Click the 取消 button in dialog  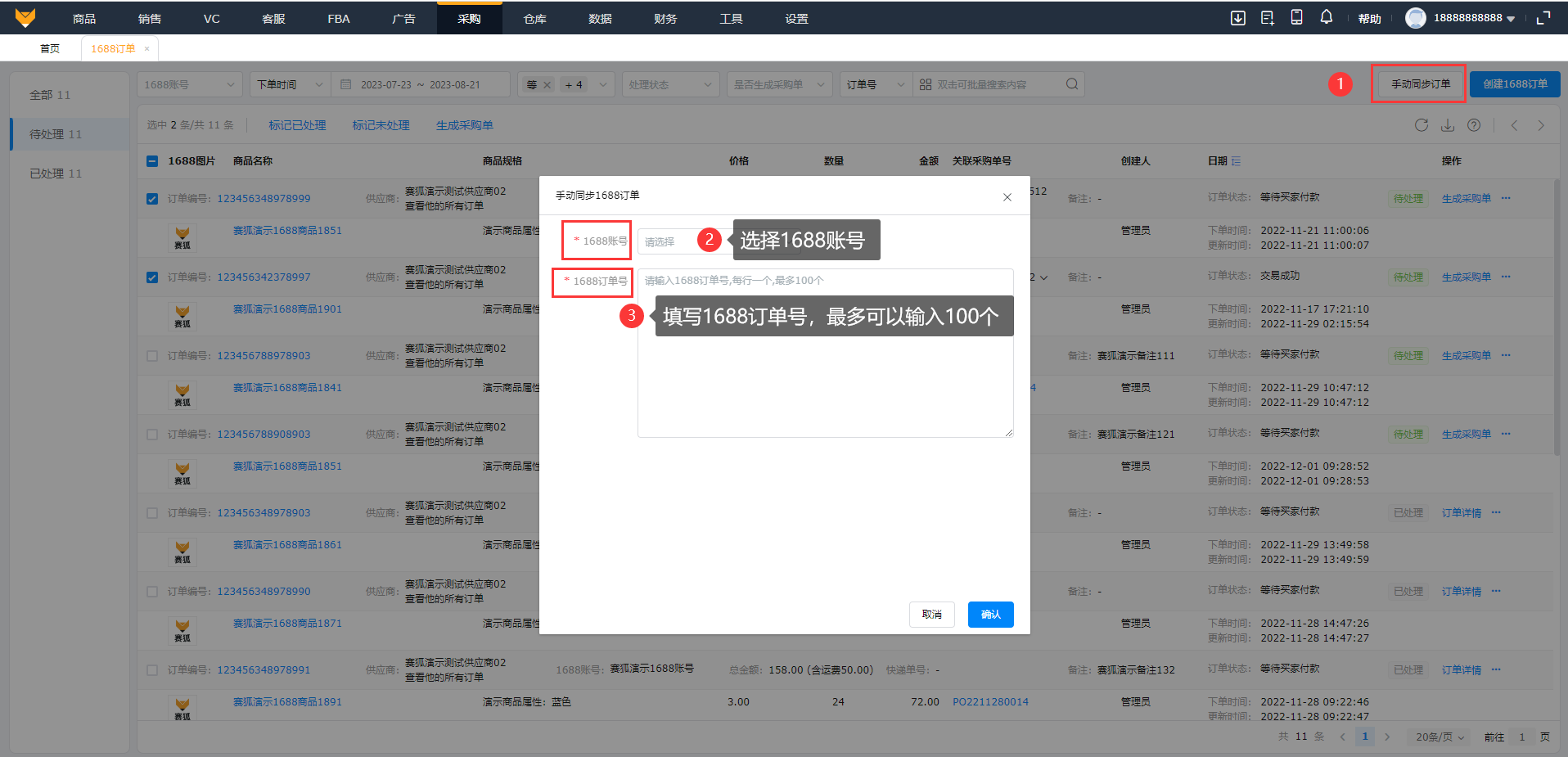tap(932, 615)
